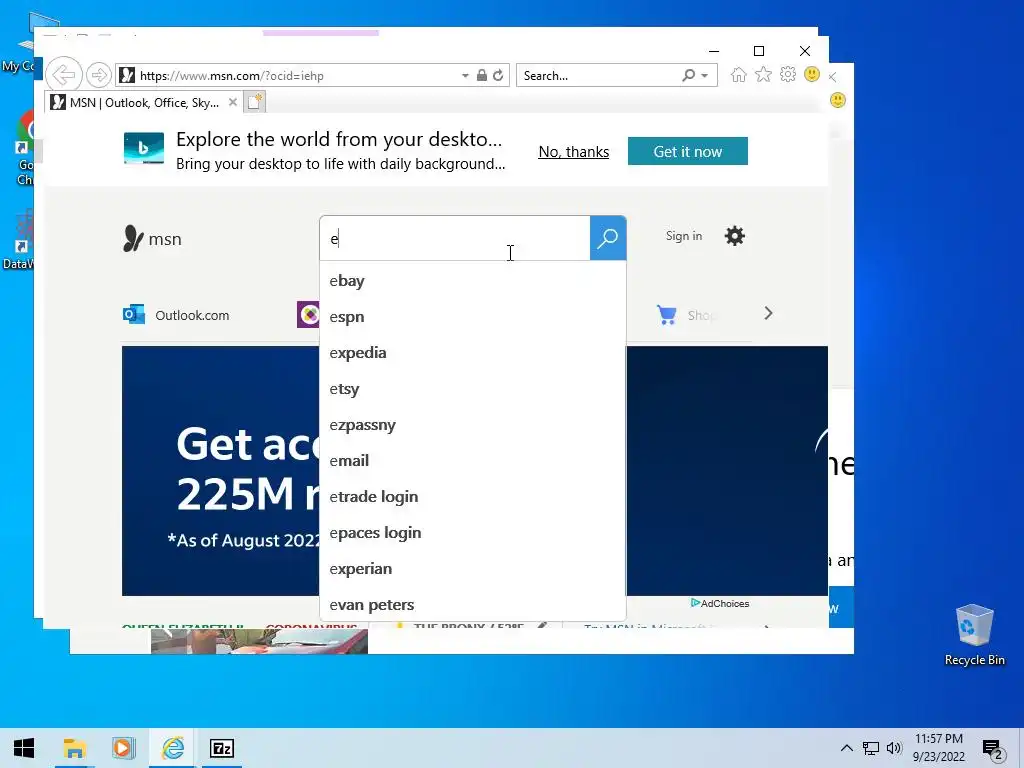Click the Home icon in IE toolbar
The height and width of the screenshot is (768, 1024).
[x=739, y=75]
